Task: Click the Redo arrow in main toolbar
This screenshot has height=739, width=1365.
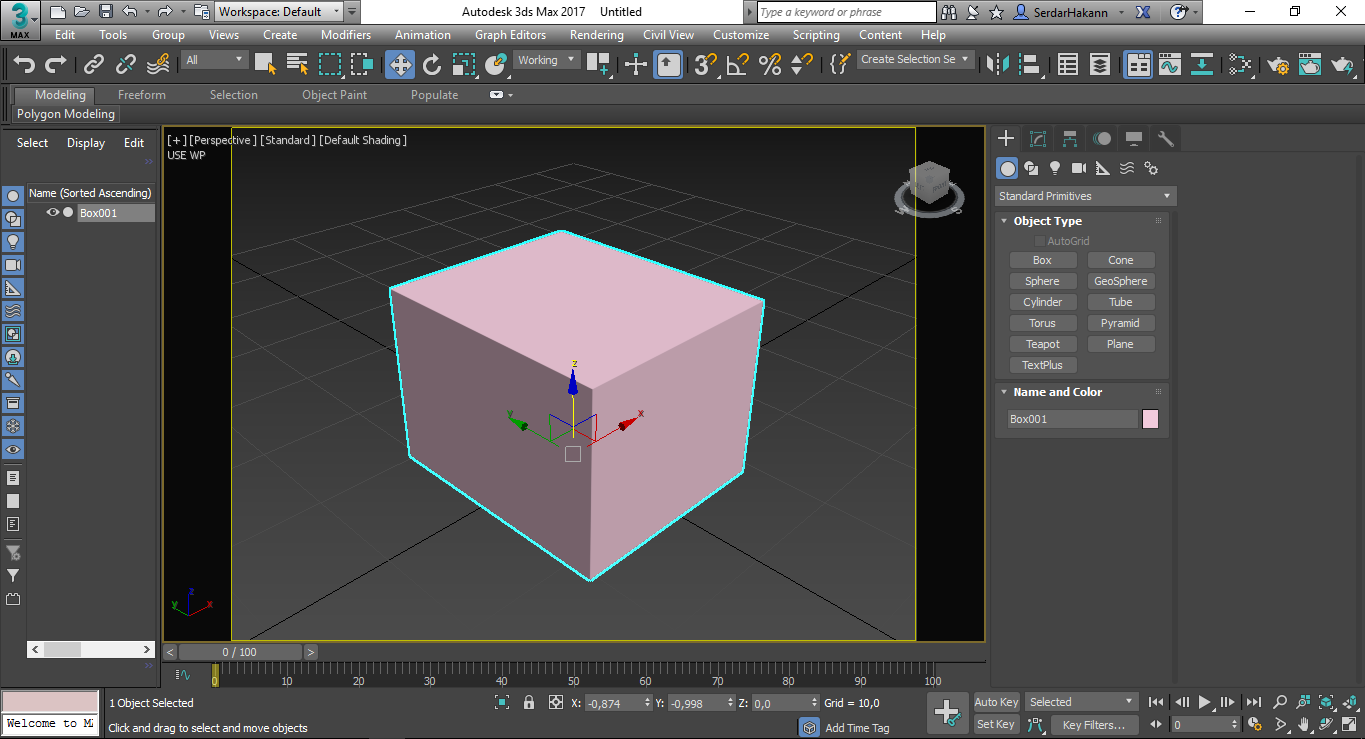Action: (56, 64)
